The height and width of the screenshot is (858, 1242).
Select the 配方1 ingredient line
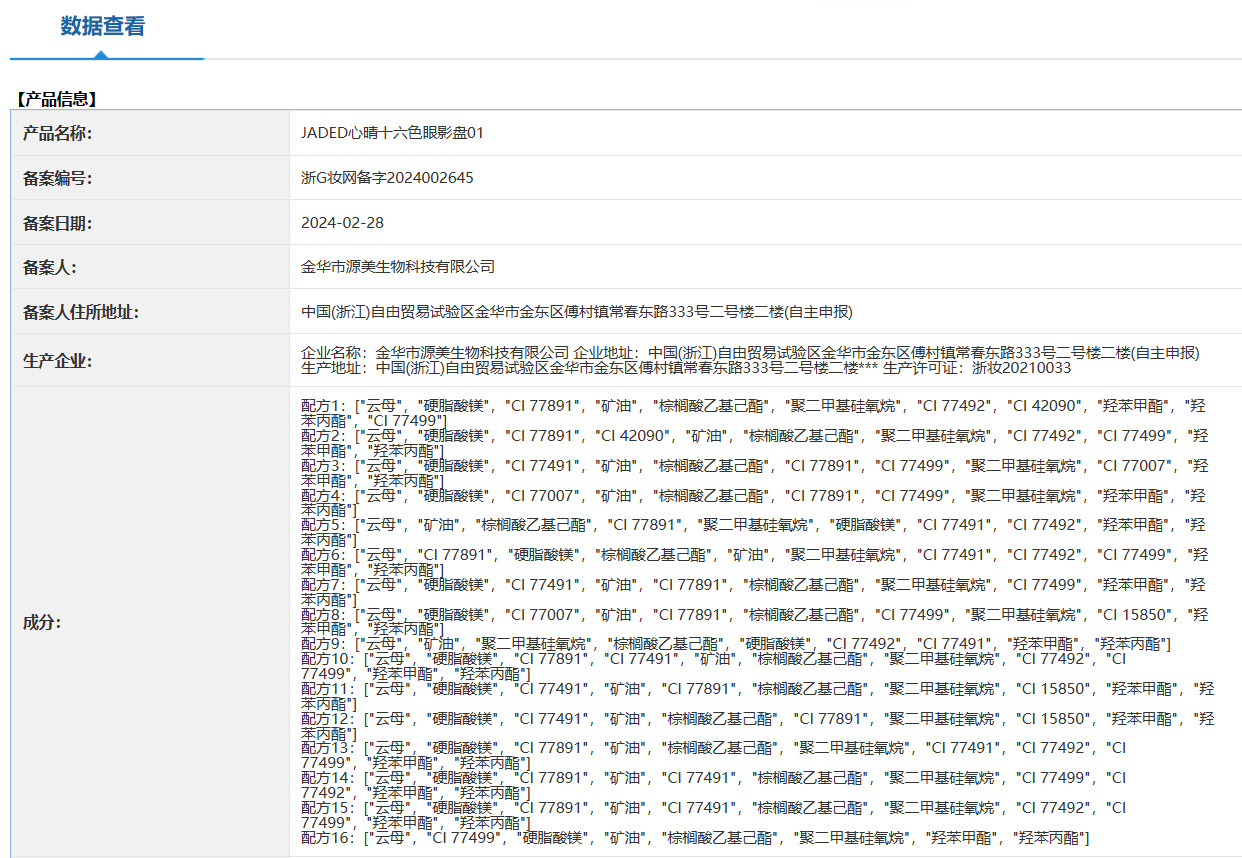(754, 413)
